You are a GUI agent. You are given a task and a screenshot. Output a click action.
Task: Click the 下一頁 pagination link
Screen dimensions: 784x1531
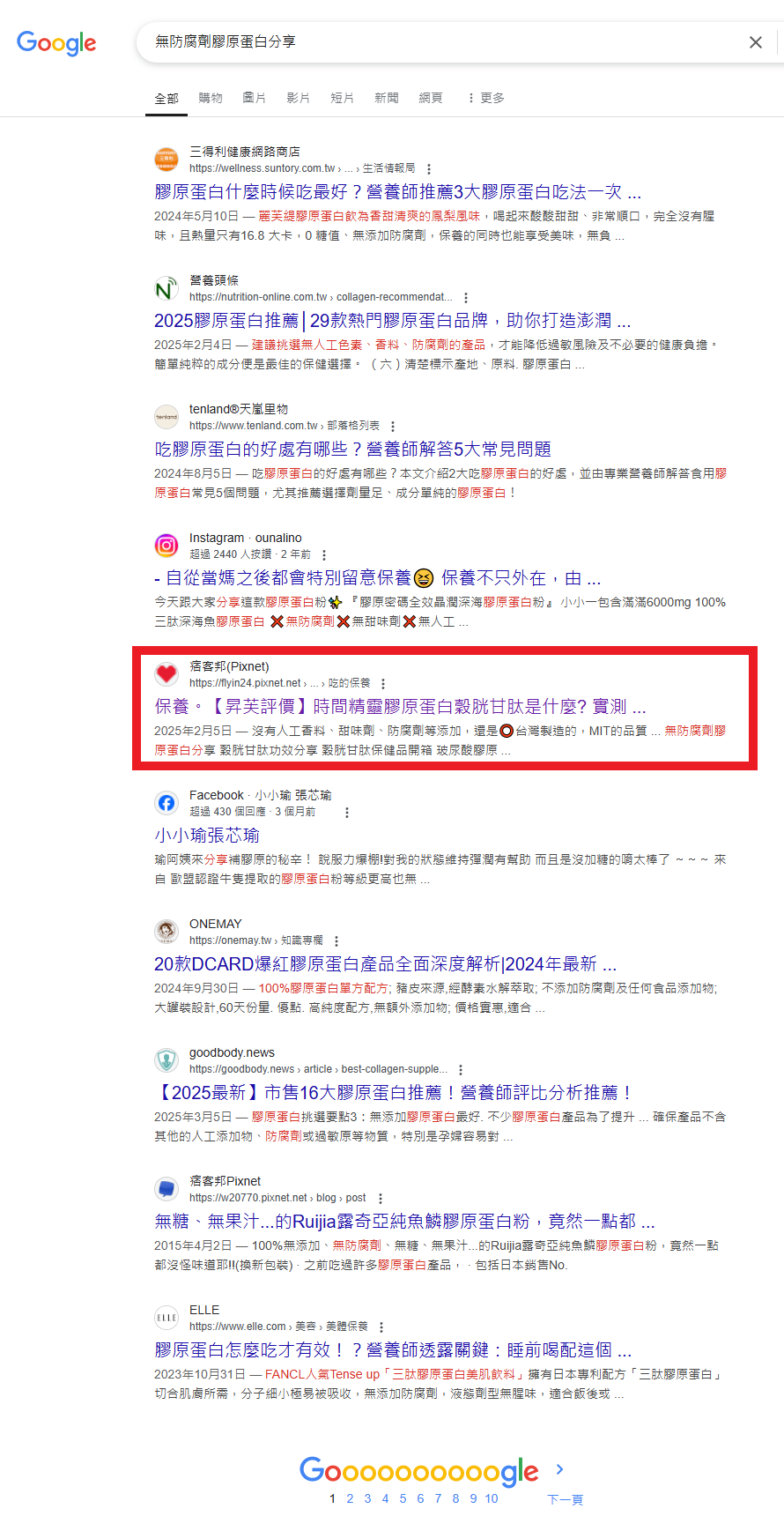(x=565, y=1499)
